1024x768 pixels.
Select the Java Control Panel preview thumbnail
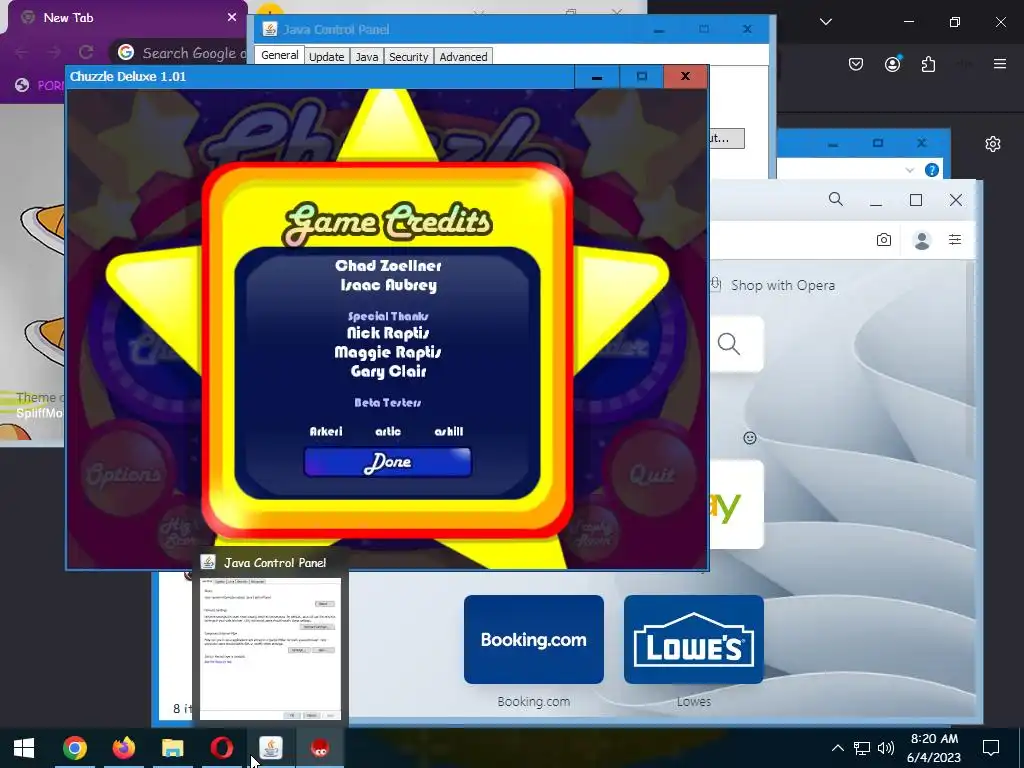270,648
